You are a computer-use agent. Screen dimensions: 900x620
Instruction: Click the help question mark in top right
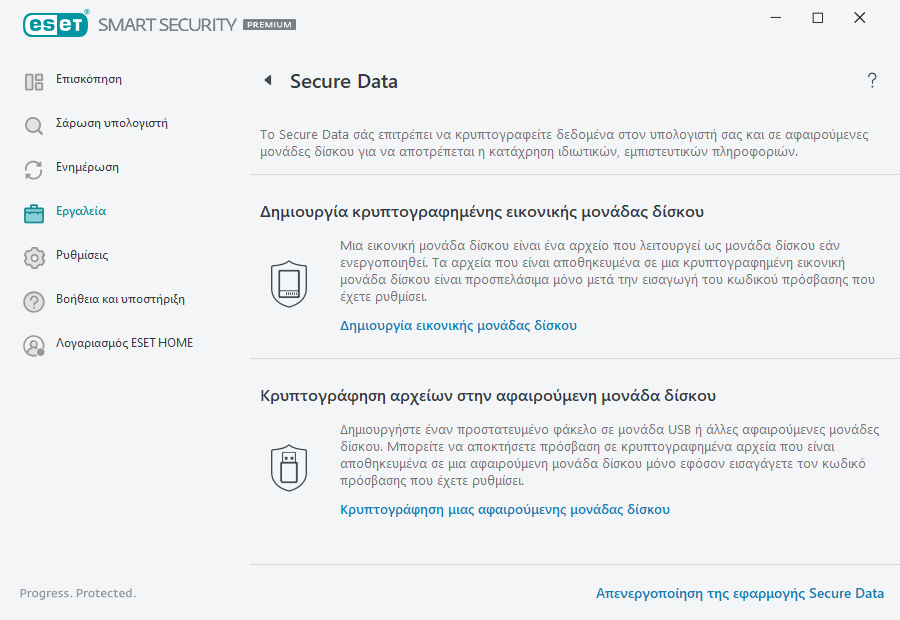tap(871, 80)
